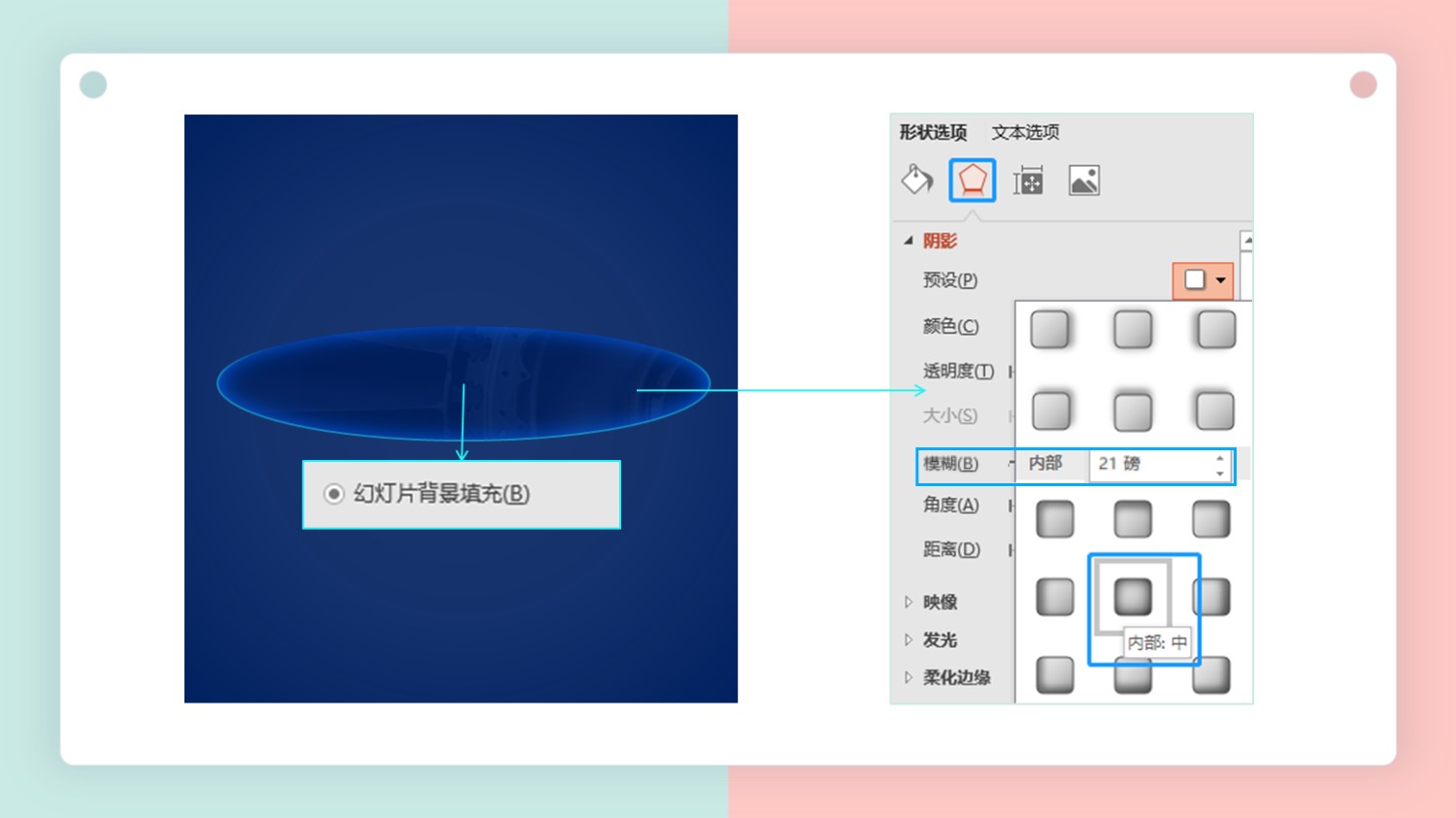Choose last outer shadow preset in second row
Viewport: 1456px width, 818px height.
point(1215,411)
